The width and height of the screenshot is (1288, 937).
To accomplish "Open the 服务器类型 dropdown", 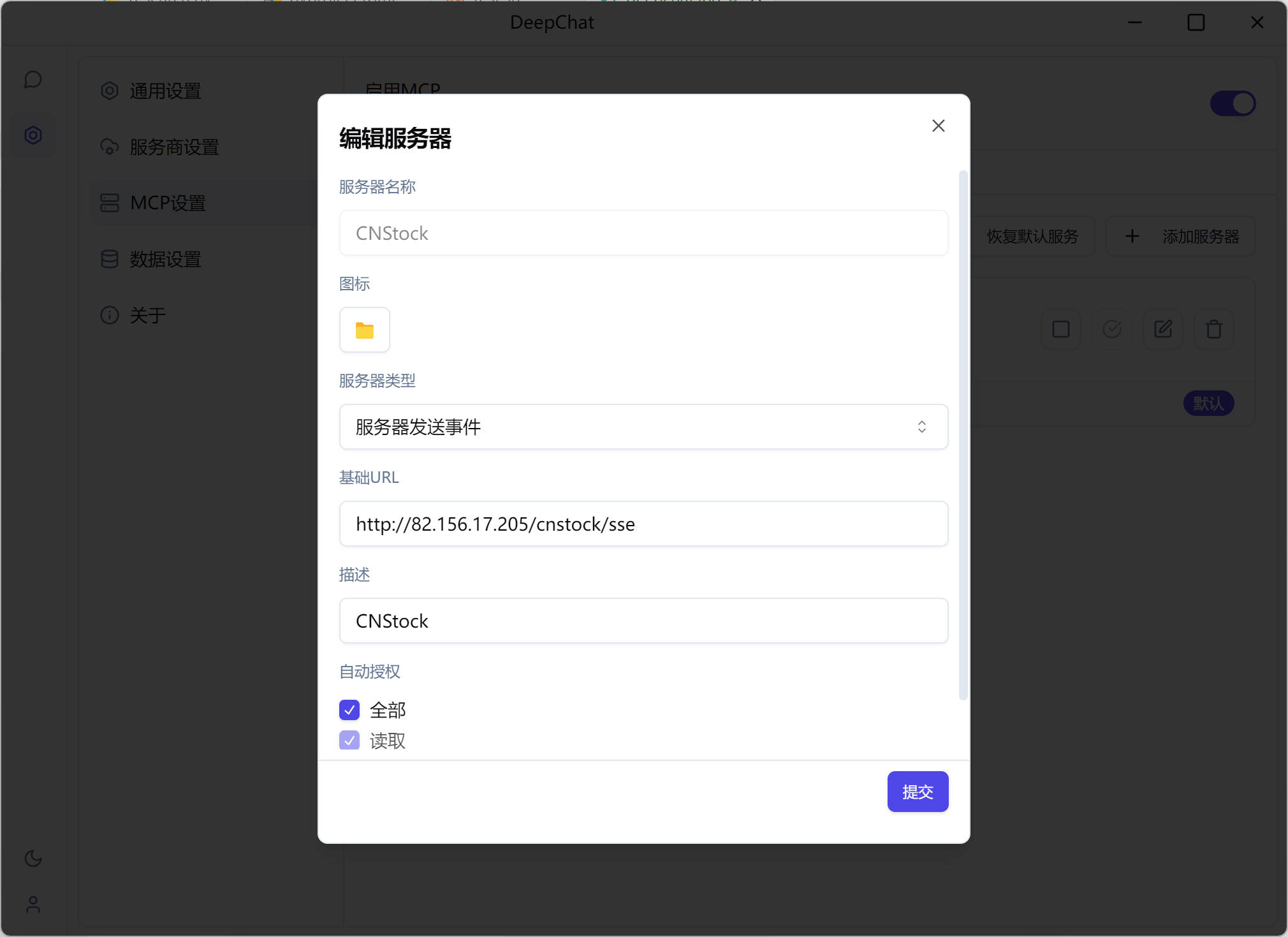I will pos(643,427).
